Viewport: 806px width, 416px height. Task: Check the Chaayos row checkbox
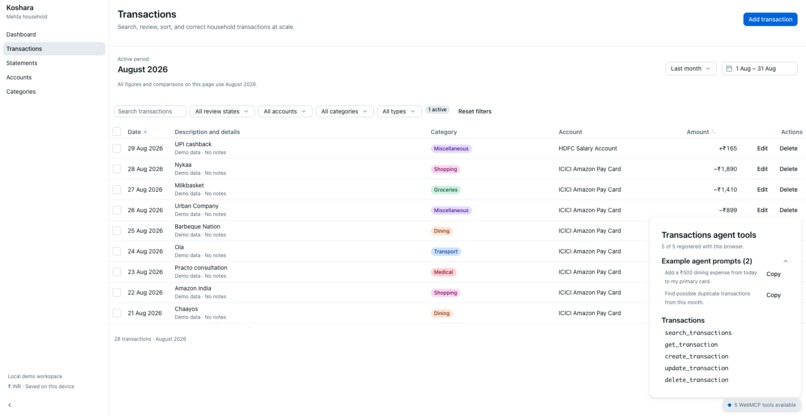tap(117, 313)
